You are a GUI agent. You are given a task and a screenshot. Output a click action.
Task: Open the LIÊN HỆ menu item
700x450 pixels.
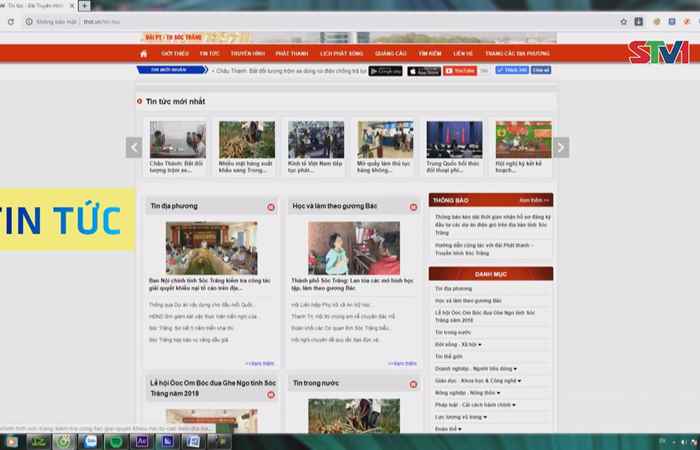click(x=463, y=54)
